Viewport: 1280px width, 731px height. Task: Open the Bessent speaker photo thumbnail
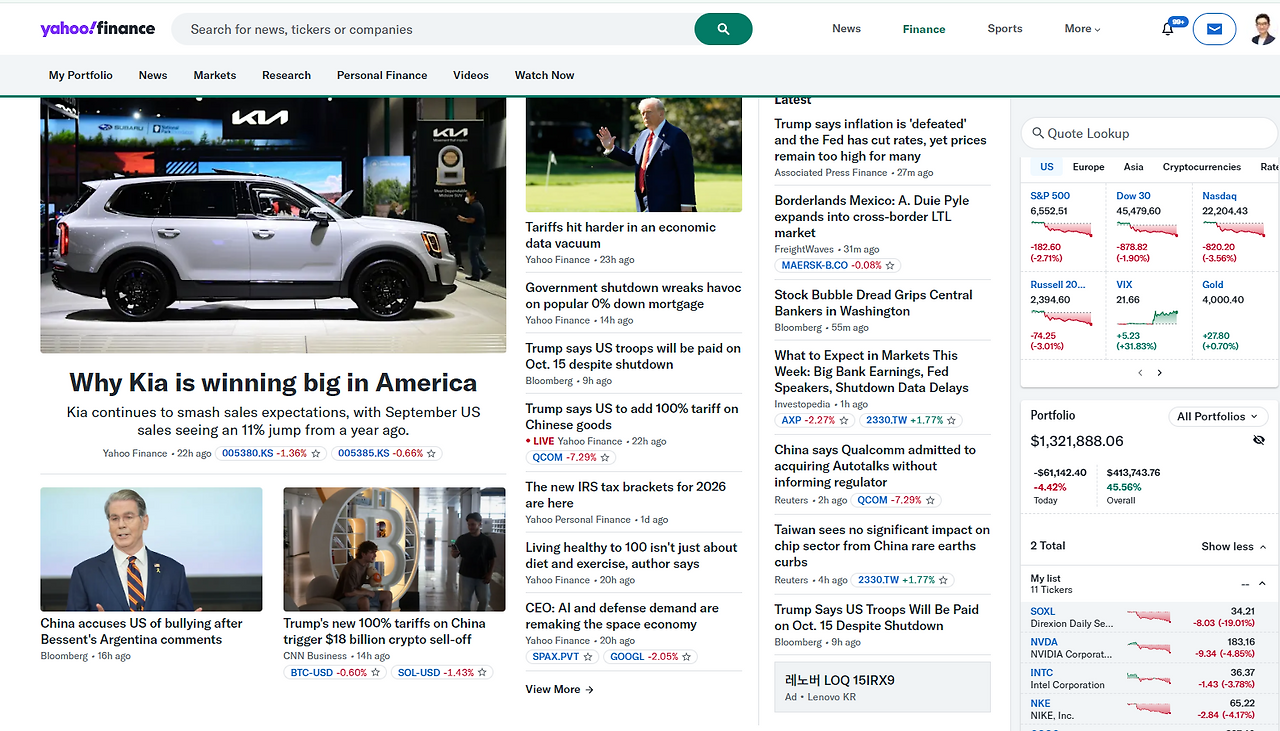[x=151, y=549]
